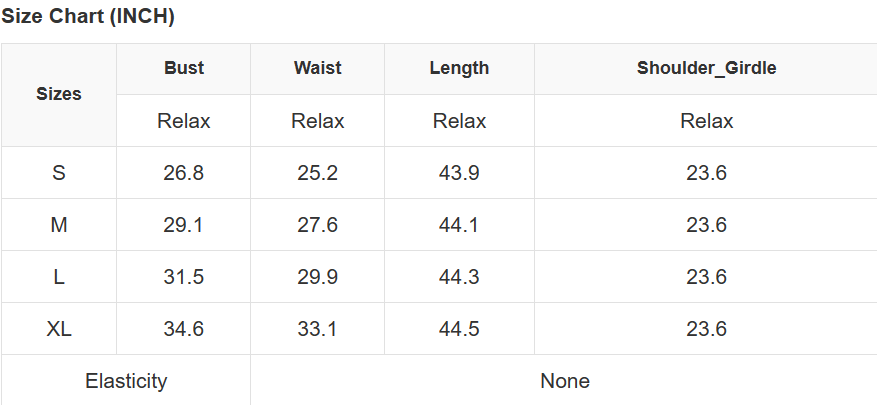Select bust value 34.6 for size XL
This screenshot has width=877, height=405.
[x=184, y=329]
